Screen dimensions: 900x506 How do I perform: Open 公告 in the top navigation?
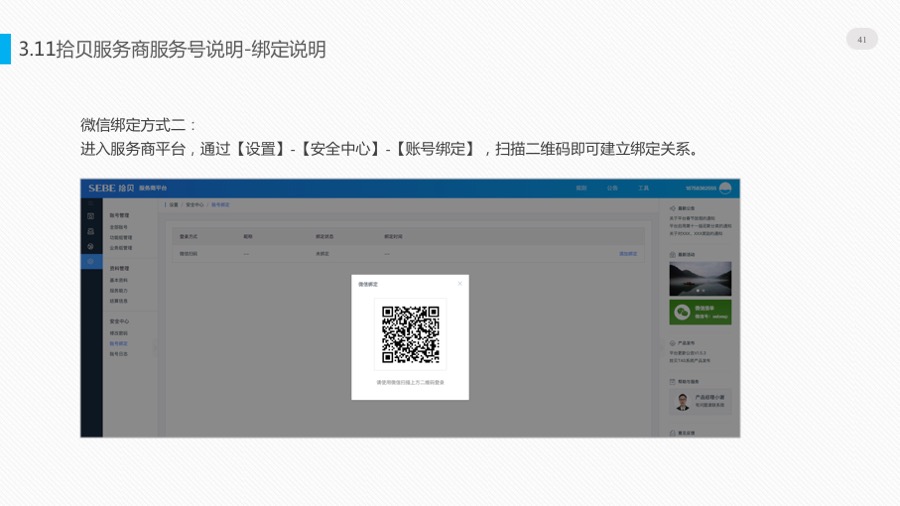click(612, 188)
